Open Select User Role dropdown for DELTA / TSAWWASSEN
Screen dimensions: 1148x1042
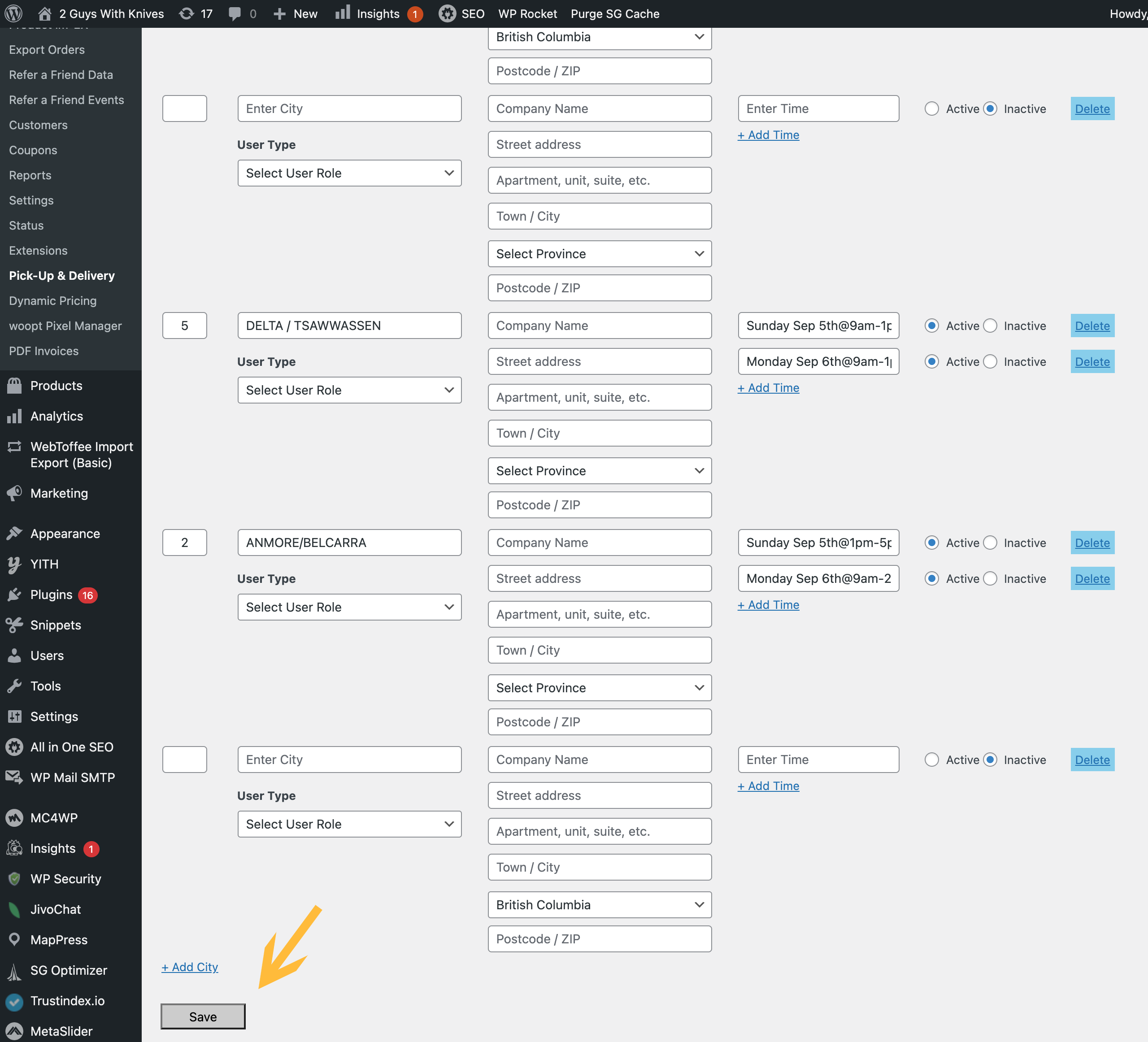[x=349, y=390]
